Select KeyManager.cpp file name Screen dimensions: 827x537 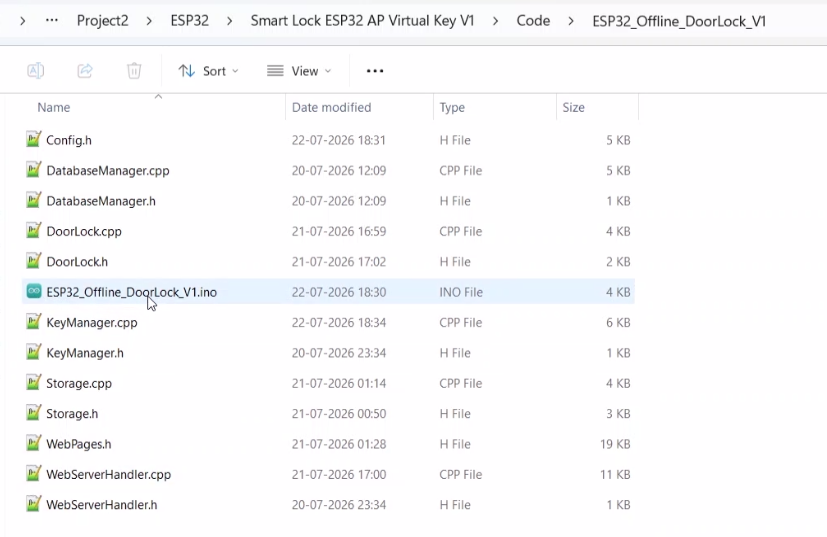coord(92,323)
